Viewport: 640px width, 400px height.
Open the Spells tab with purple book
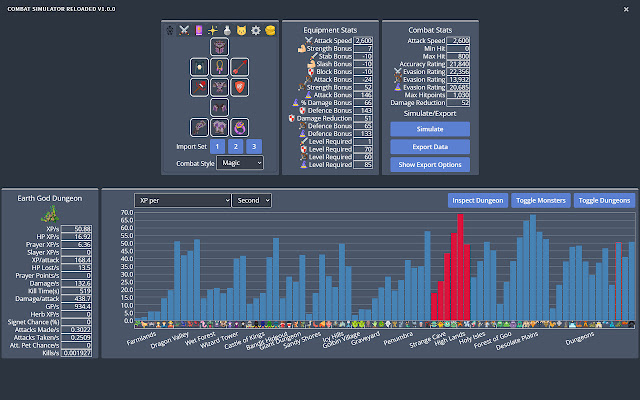[199, 30]
